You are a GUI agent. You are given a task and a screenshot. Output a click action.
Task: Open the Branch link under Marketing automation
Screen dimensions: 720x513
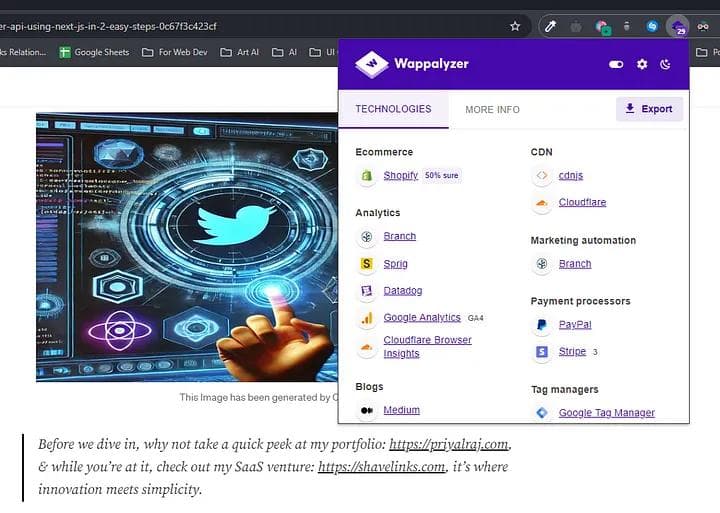coord(575,264)
